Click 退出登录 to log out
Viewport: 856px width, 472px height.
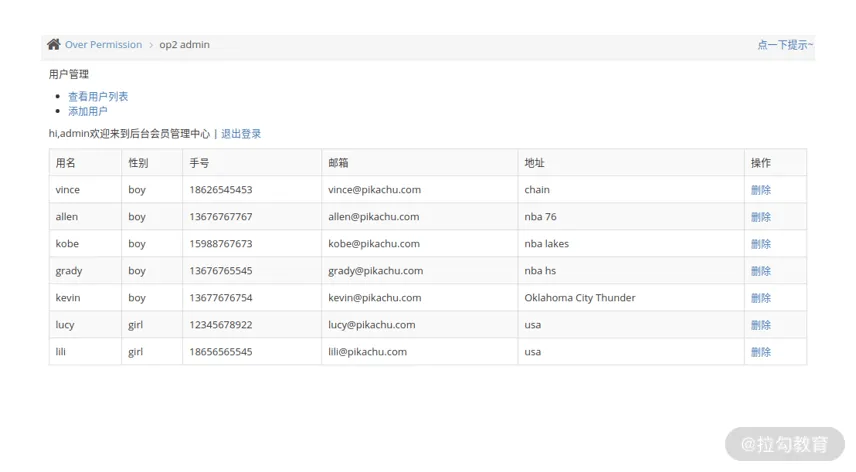[241, 134]
